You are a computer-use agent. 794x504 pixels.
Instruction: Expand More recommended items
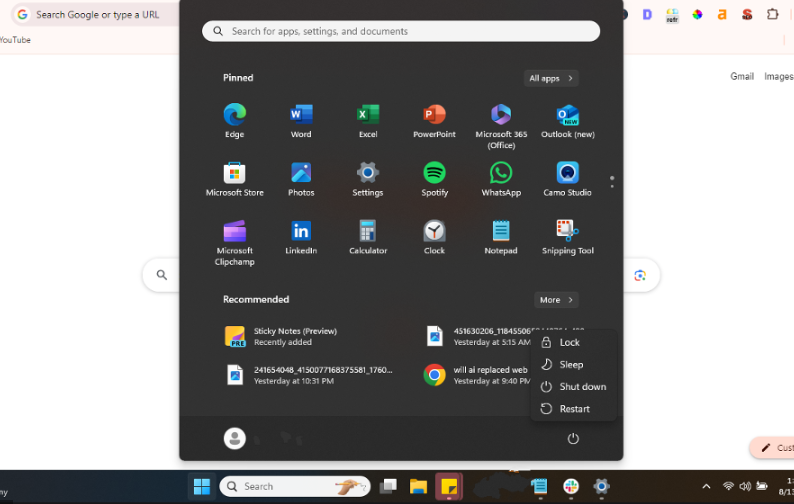pyautogui.click(x=556, y=300)
